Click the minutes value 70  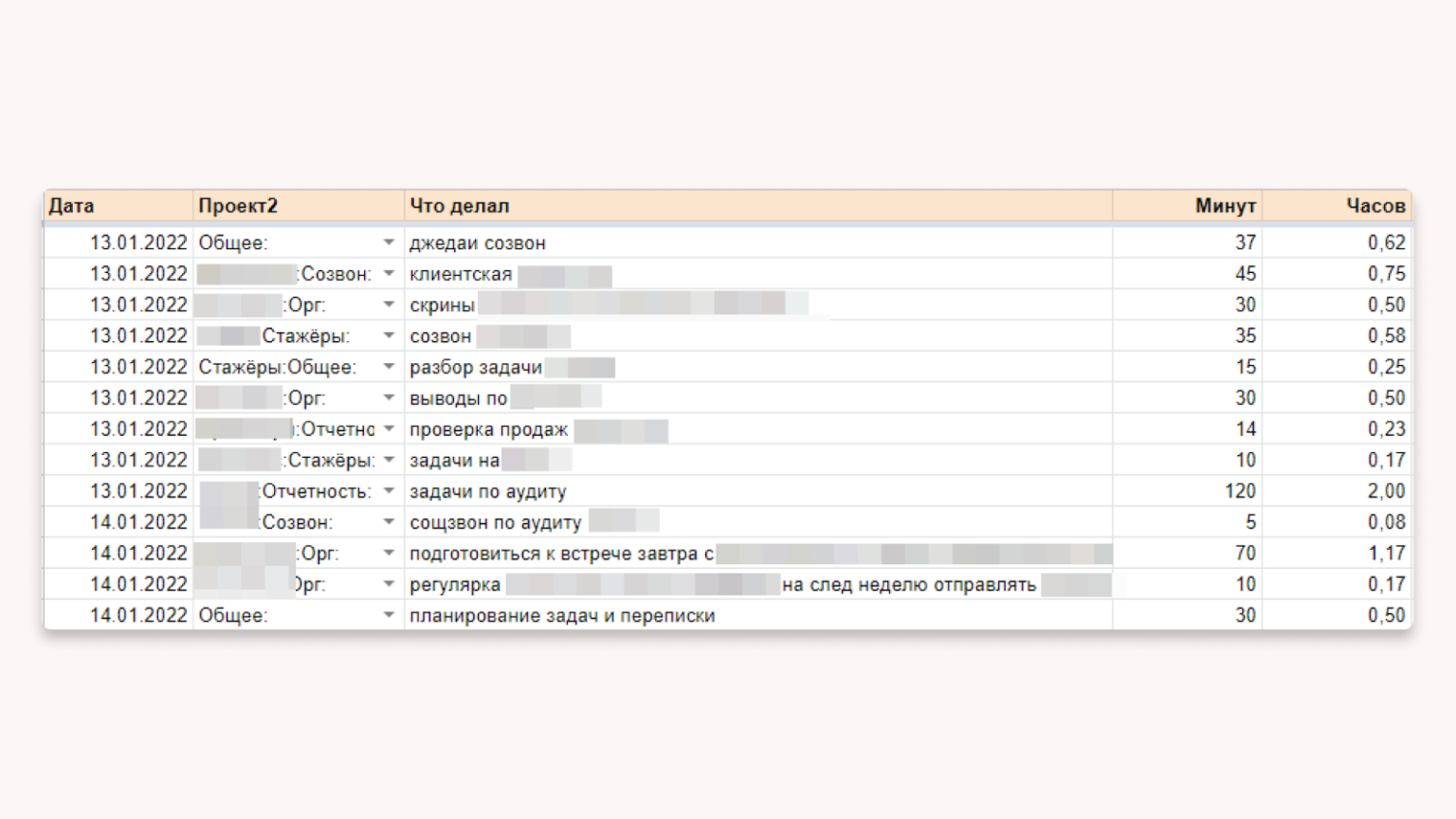(1246, 554)
